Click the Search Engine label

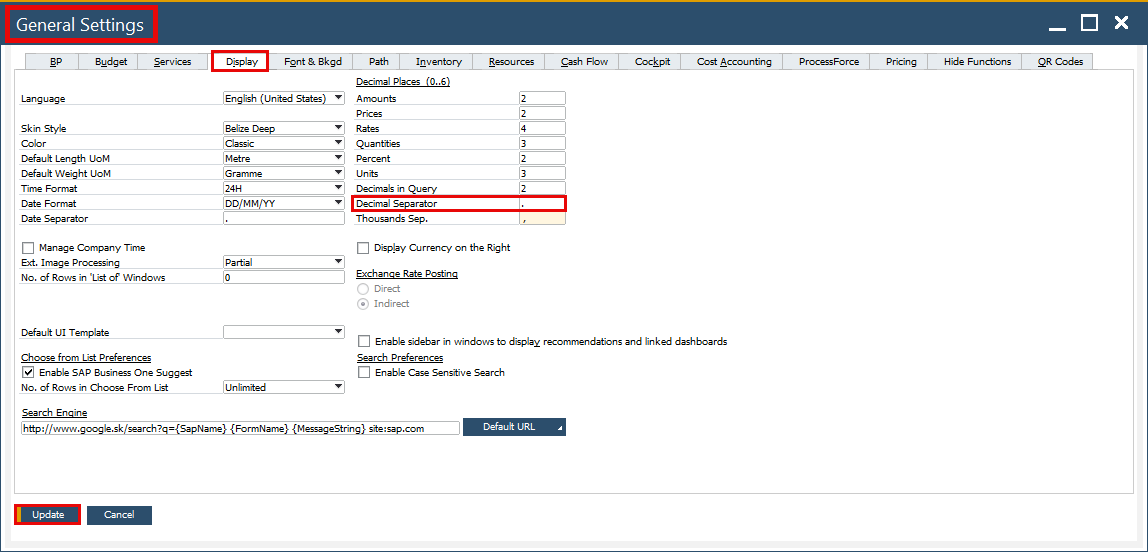[x=54, y=413]
